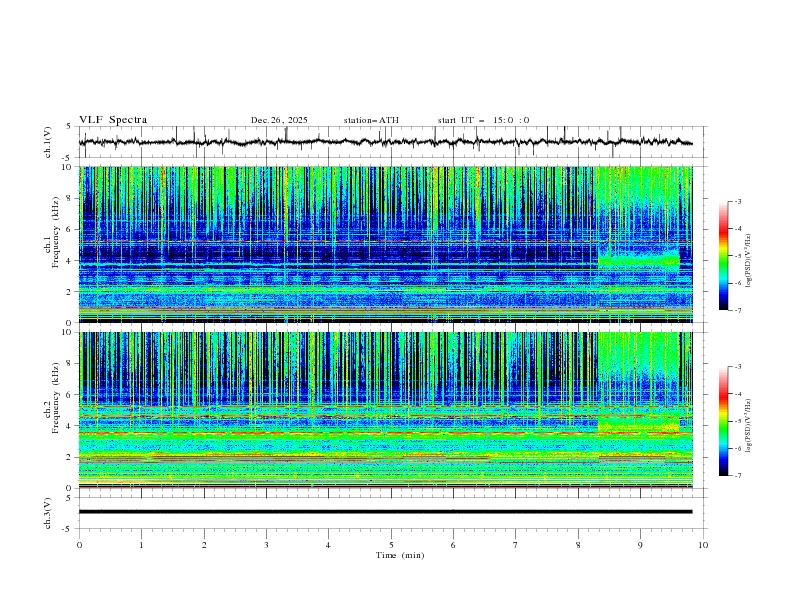792x612 pixels.
Task: Click the "ch.1(V)" waveform axis label
Action: click(47, 142)
